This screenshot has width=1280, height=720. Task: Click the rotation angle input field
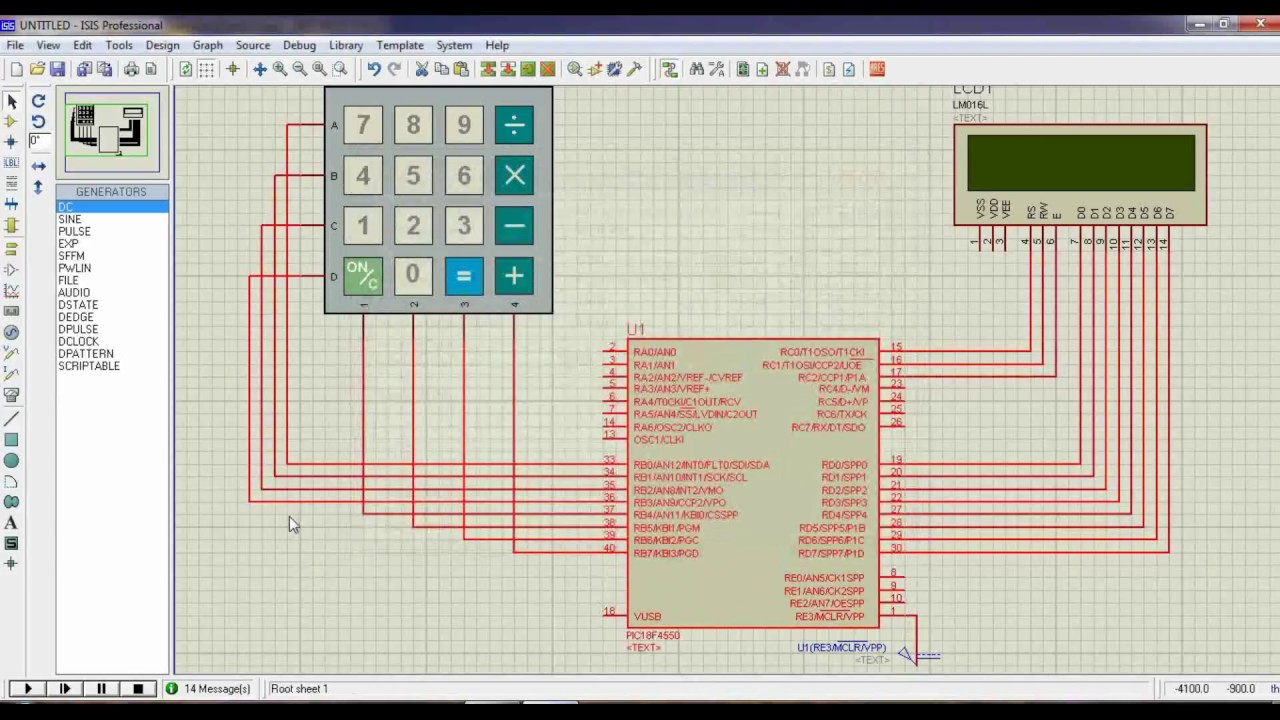click(39, 141)
